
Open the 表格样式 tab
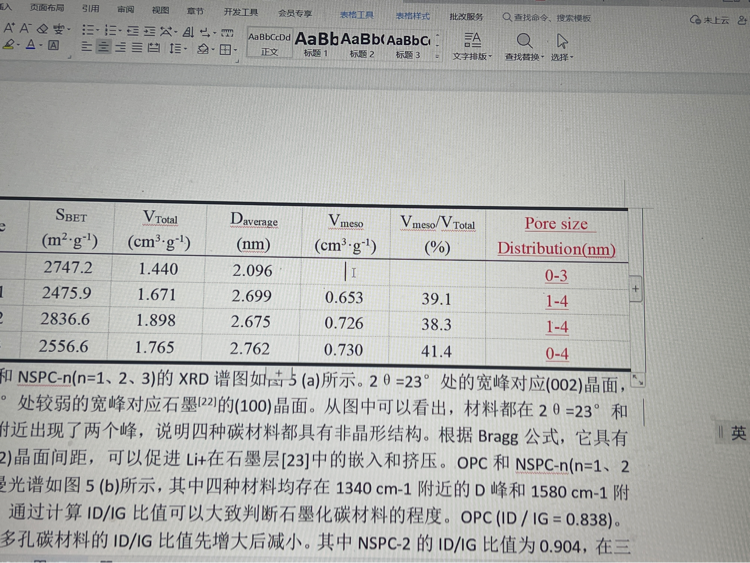[413, 16]
